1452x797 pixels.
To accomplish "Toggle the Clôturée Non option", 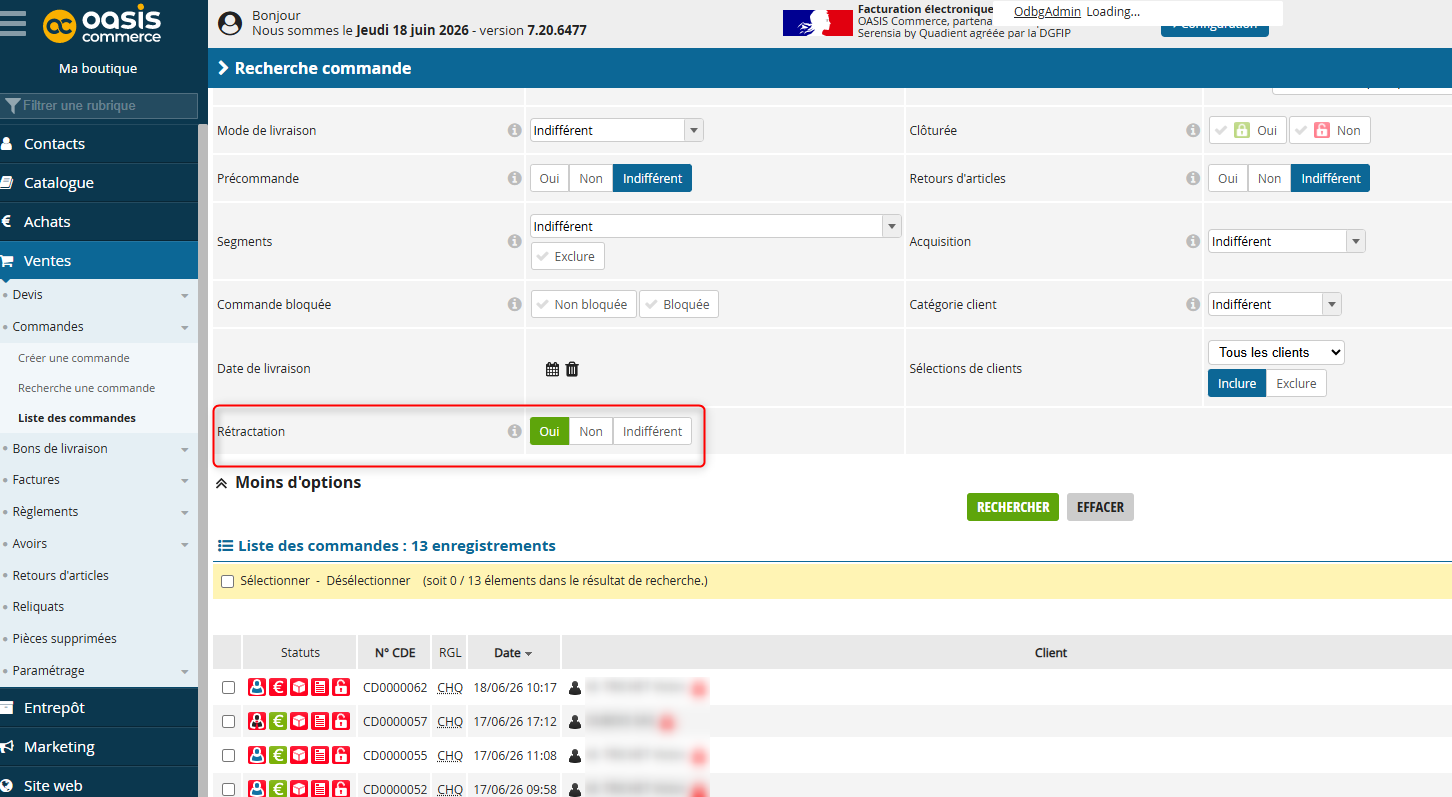I will (x=1329, y=130).
